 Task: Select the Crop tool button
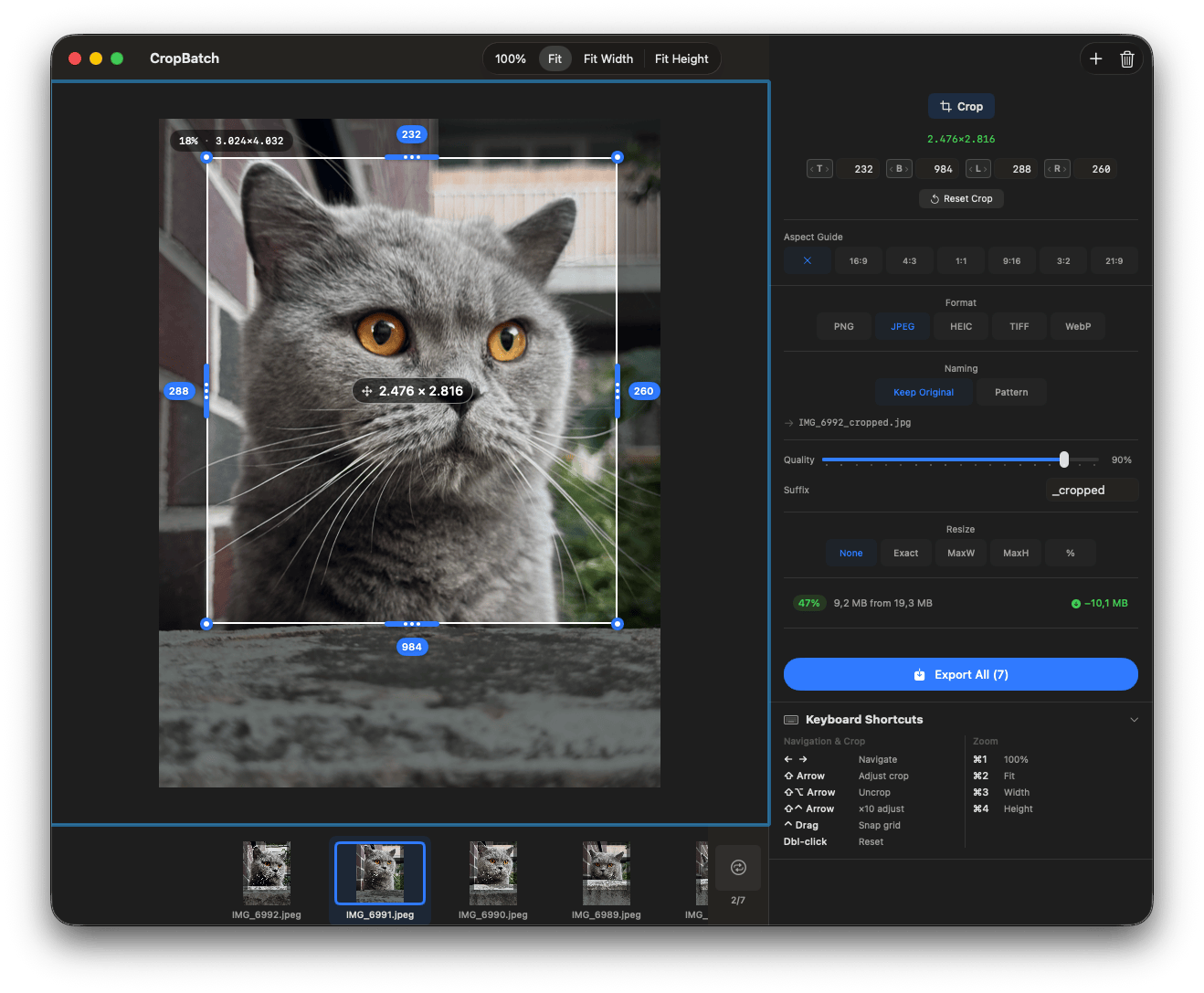pyautogui.click(x=961, y=107)
